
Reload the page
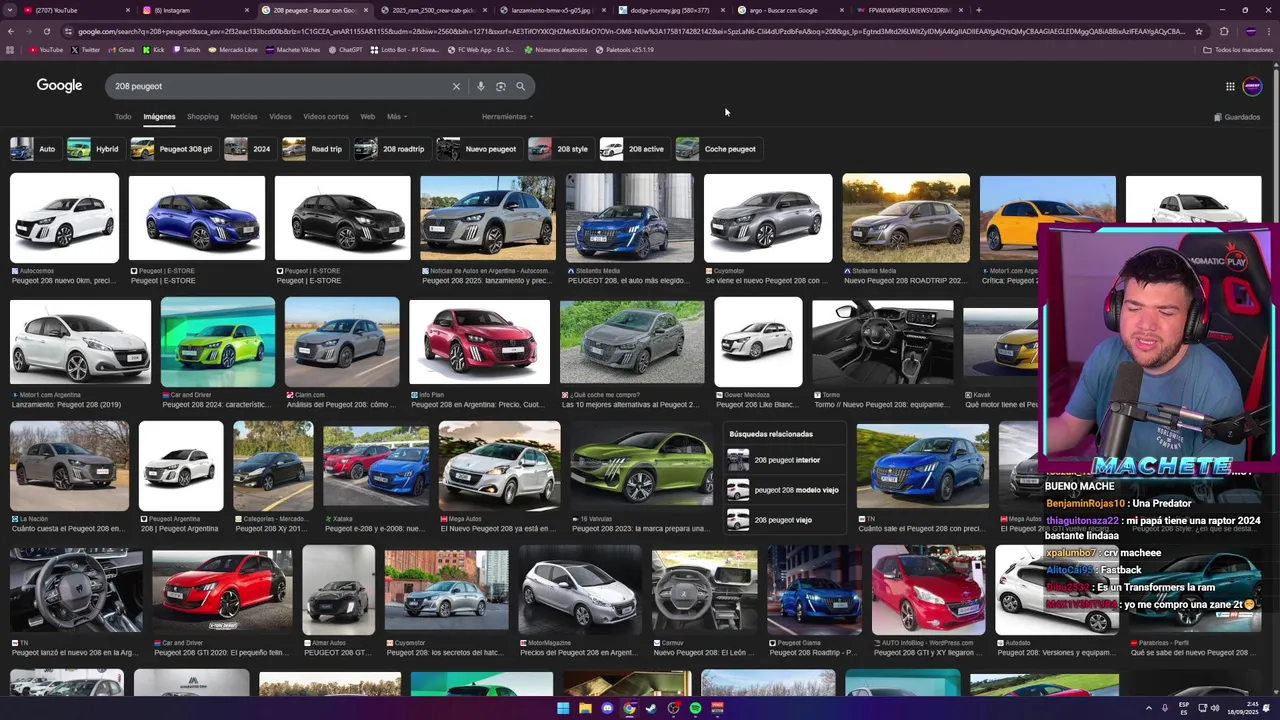point(46,31)
